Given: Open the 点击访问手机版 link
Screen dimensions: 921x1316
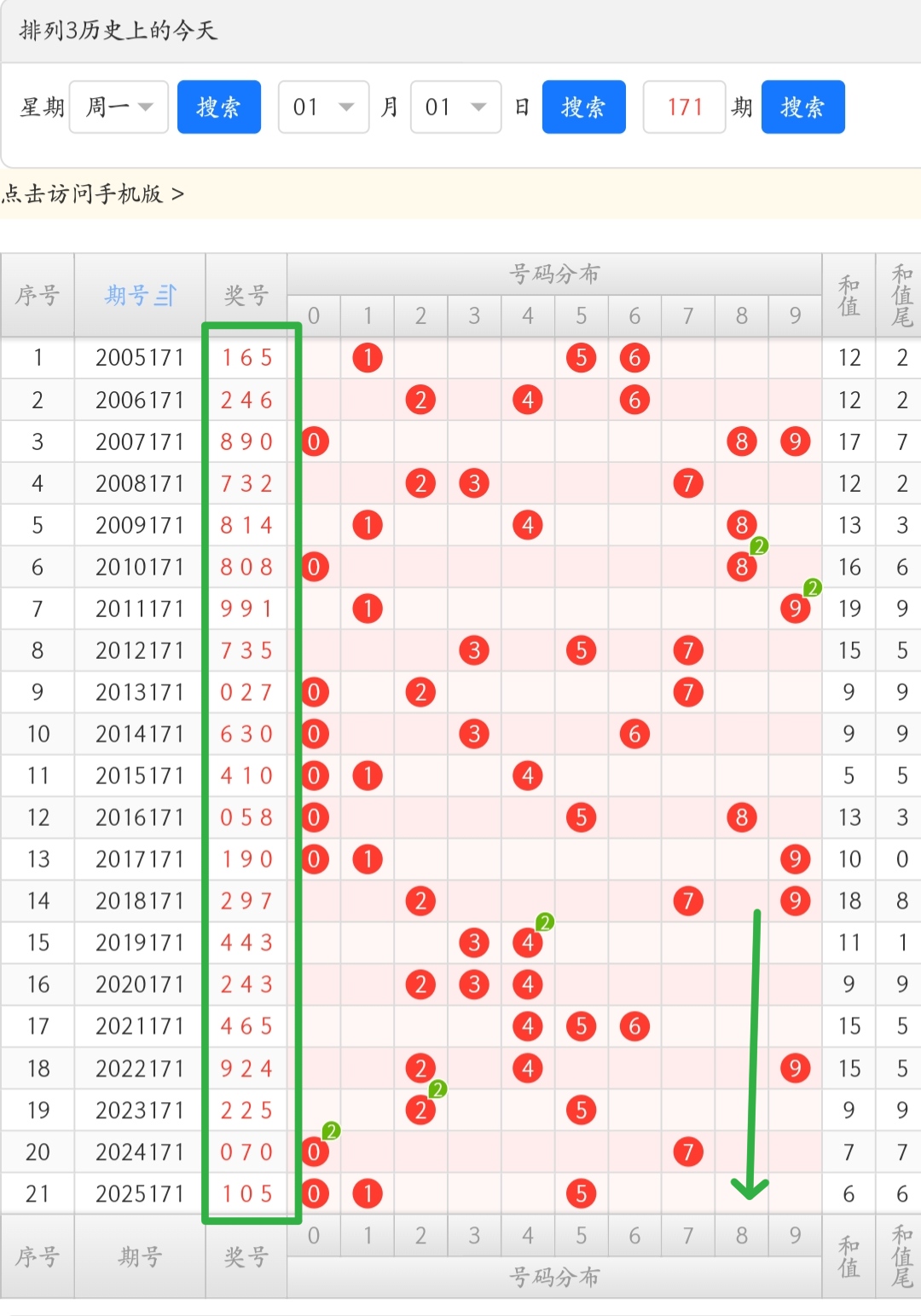Looking at the screenshot, I should [92, 194].
